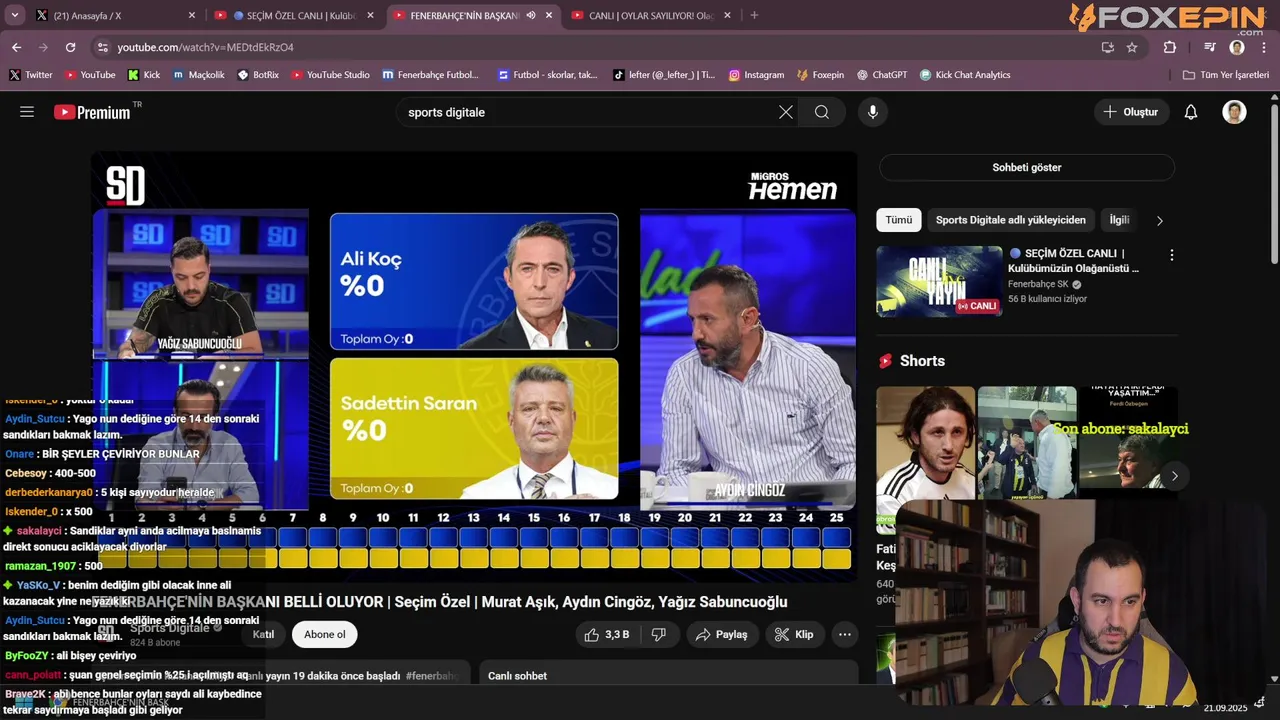Create a clip with Klip button

point(795,634)
